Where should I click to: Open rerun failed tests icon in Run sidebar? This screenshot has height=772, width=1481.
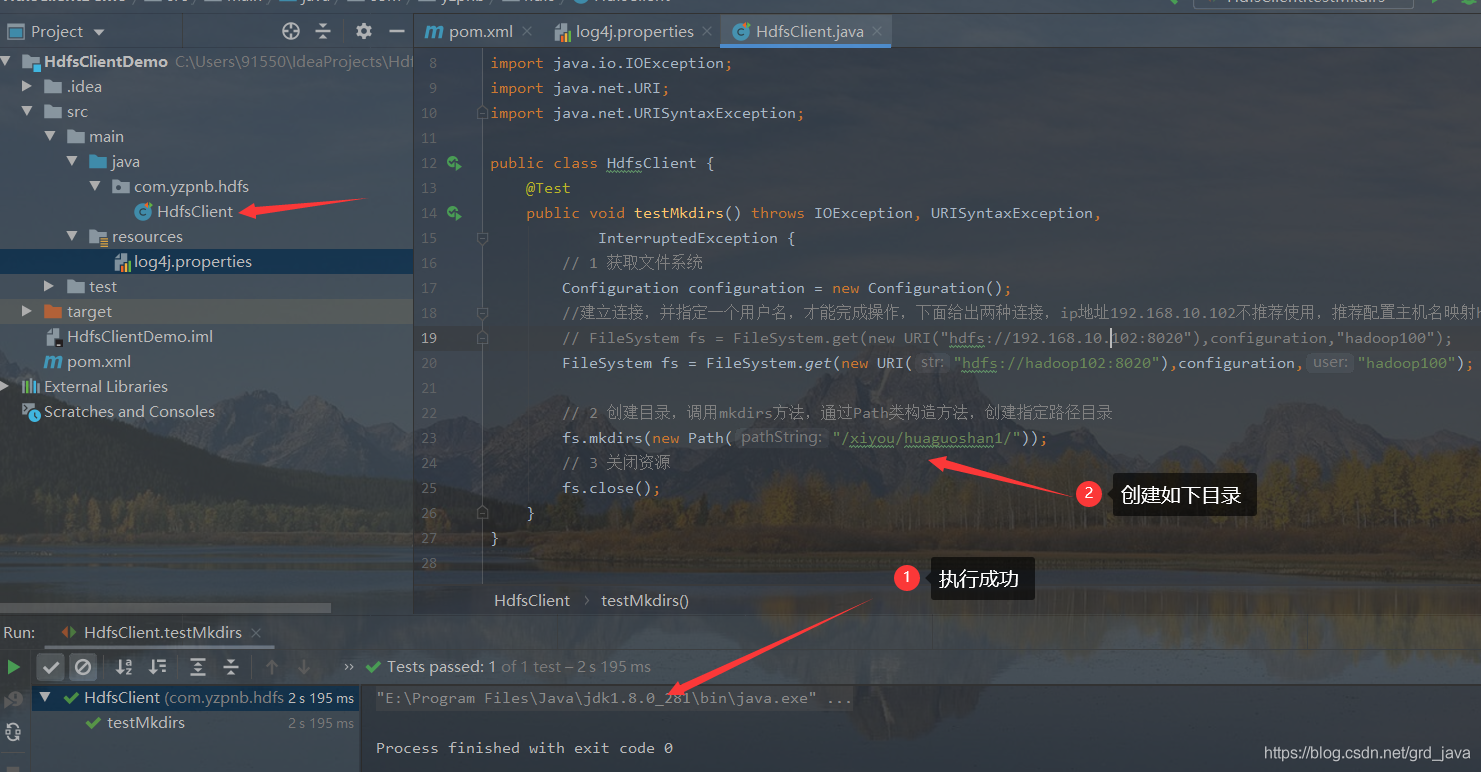tap(13, 700)
